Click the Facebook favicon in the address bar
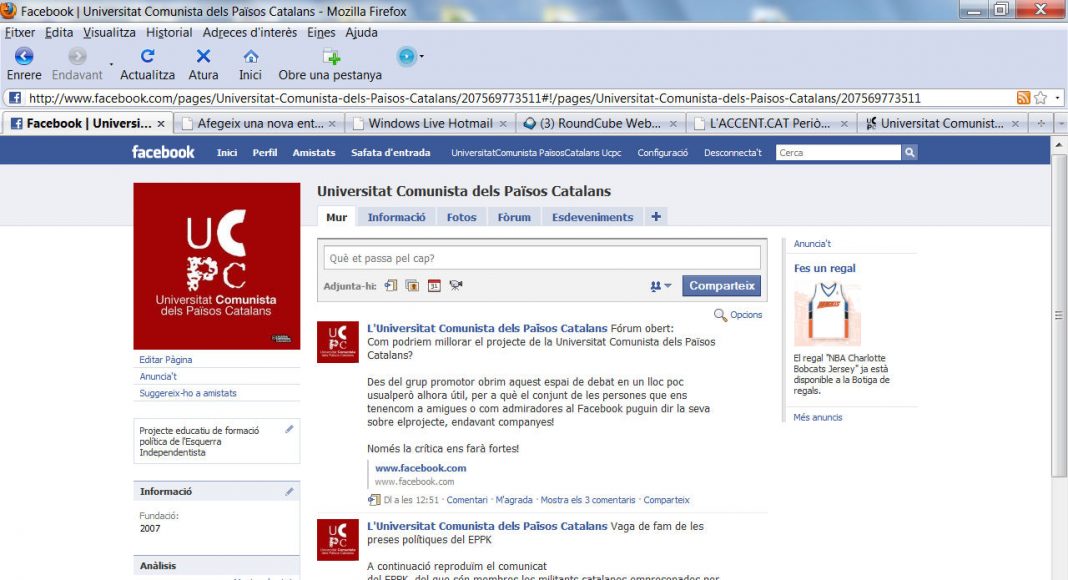Screen dimensions: 1068x580 15,98
